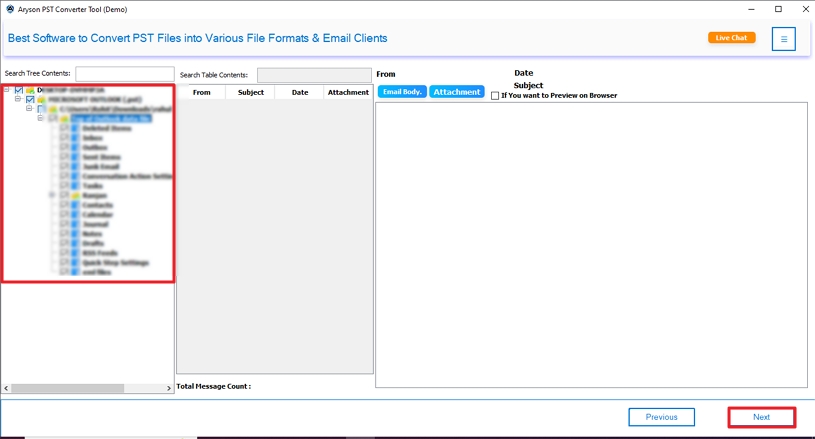The height and width of the screenshot is (439, 815).
Task: Click the folder icon beside Contacts
Action: 75,205
